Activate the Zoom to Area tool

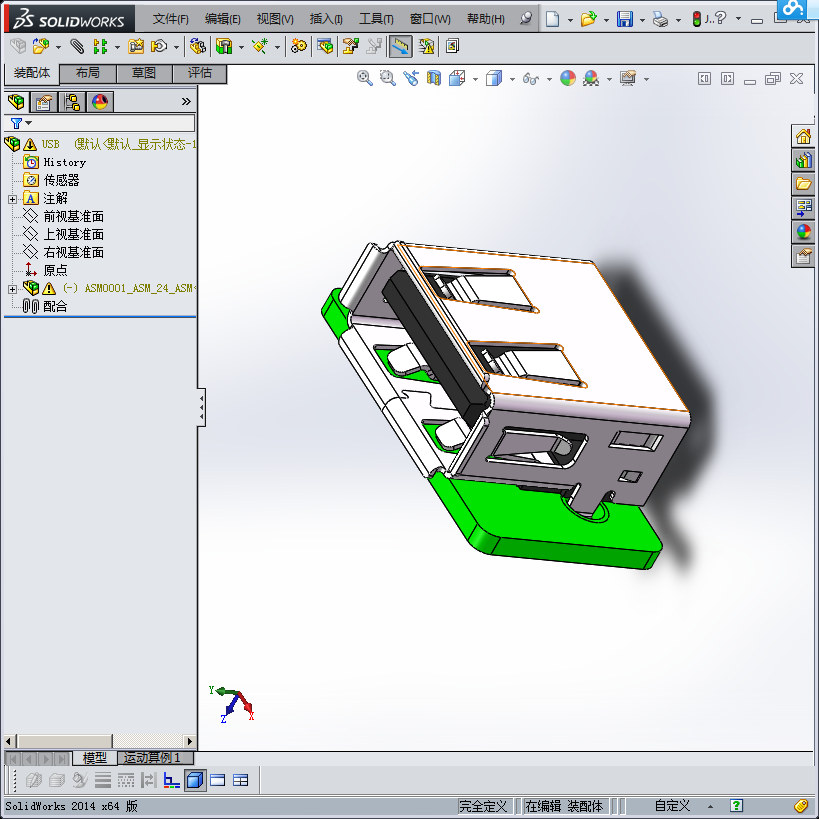[x=387, y=78]
